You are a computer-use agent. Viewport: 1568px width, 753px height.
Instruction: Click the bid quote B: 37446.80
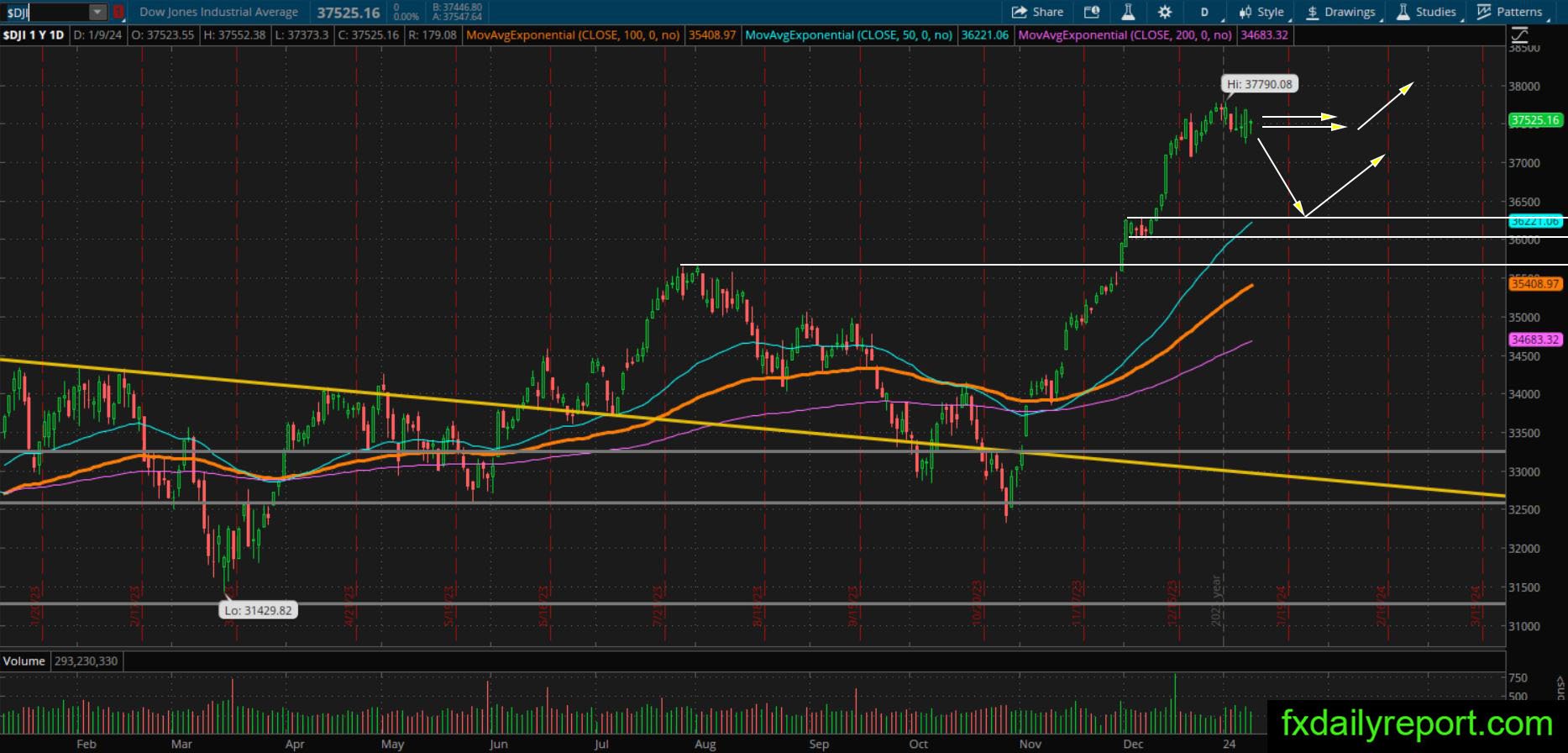[458, 8]
